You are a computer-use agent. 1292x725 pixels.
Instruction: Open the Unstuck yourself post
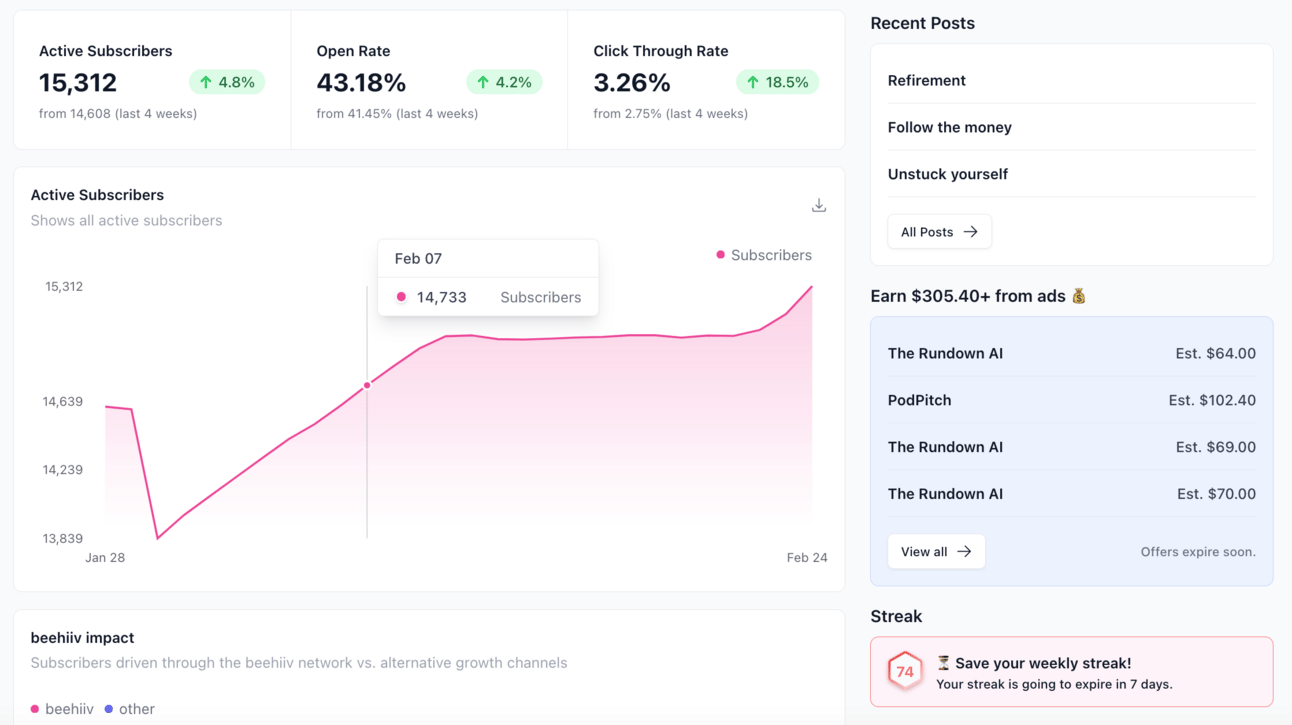coord(948,174)
